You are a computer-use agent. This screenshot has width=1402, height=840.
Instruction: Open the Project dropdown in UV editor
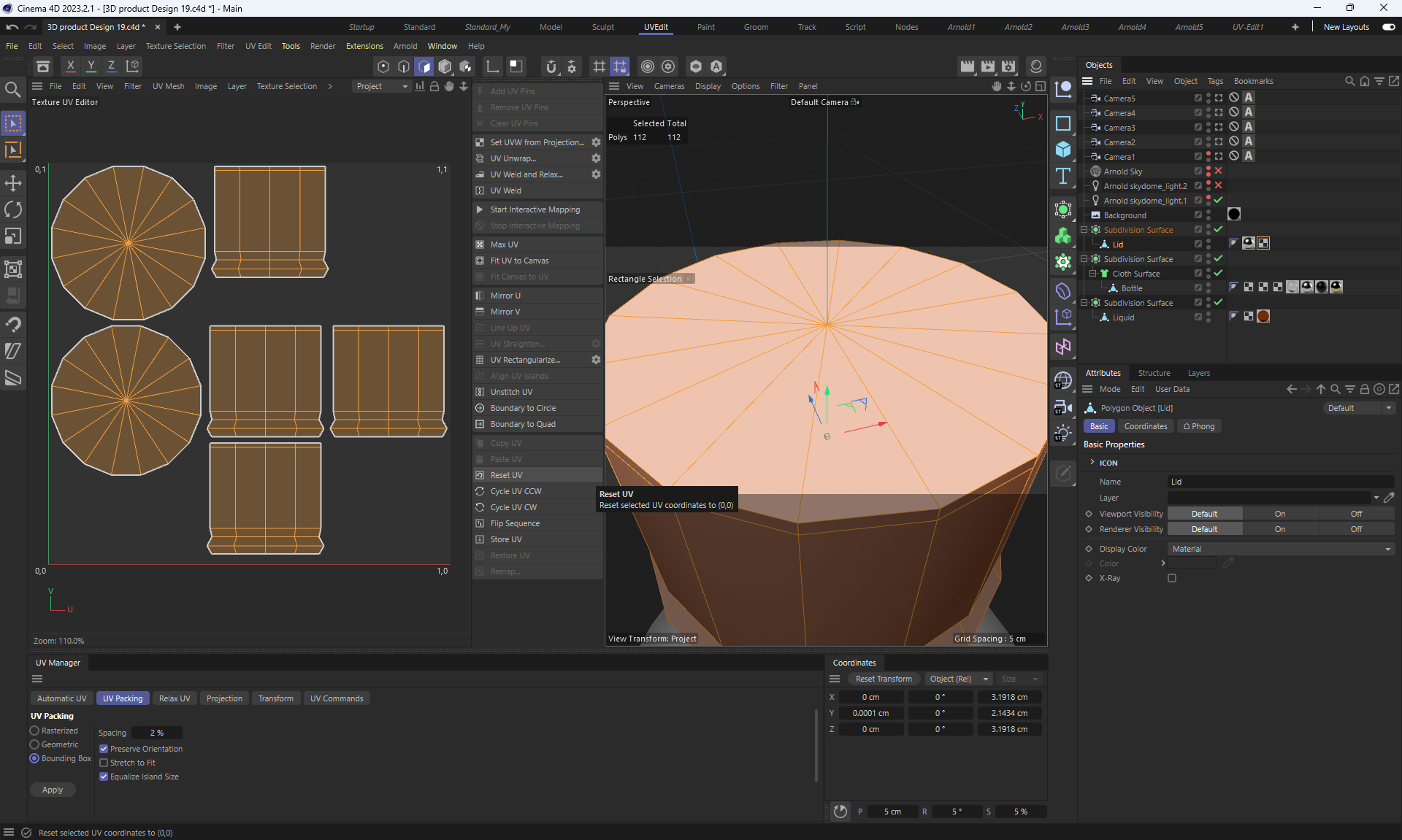pyautogui.click(x=381, y=86)
